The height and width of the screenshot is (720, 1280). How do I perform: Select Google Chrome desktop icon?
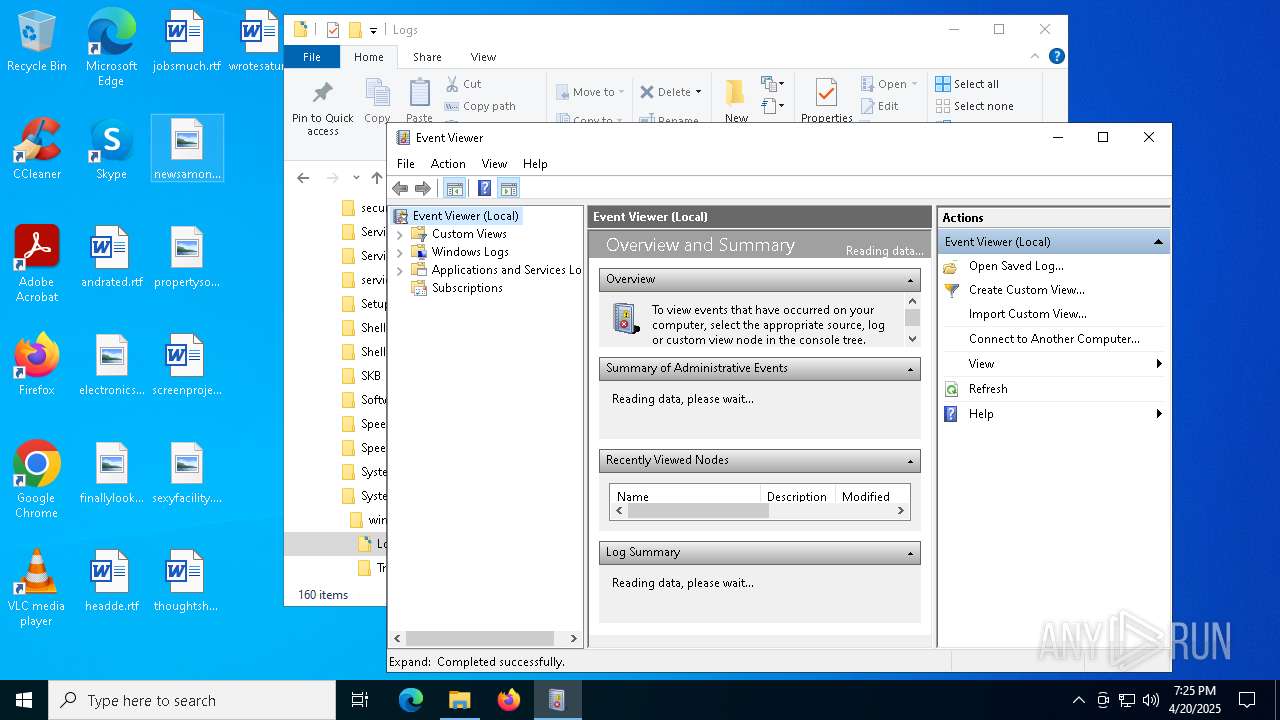coord(37,480)
